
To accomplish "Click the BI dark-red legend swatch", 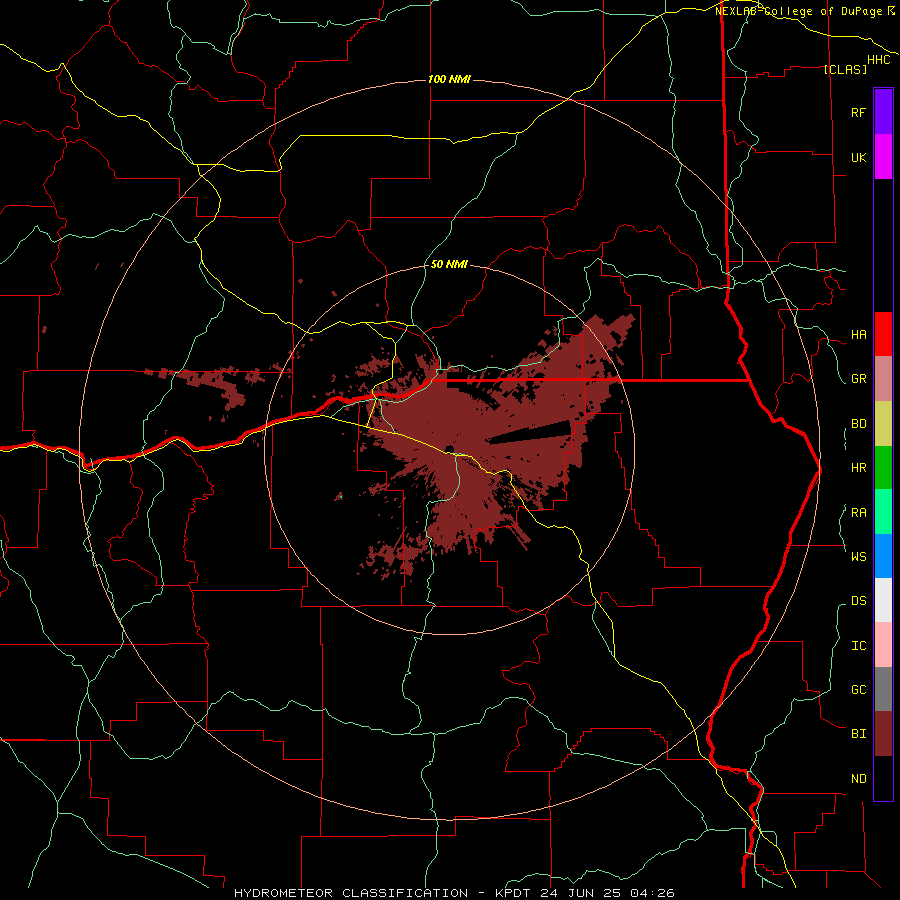I will (x=883, y=734).
